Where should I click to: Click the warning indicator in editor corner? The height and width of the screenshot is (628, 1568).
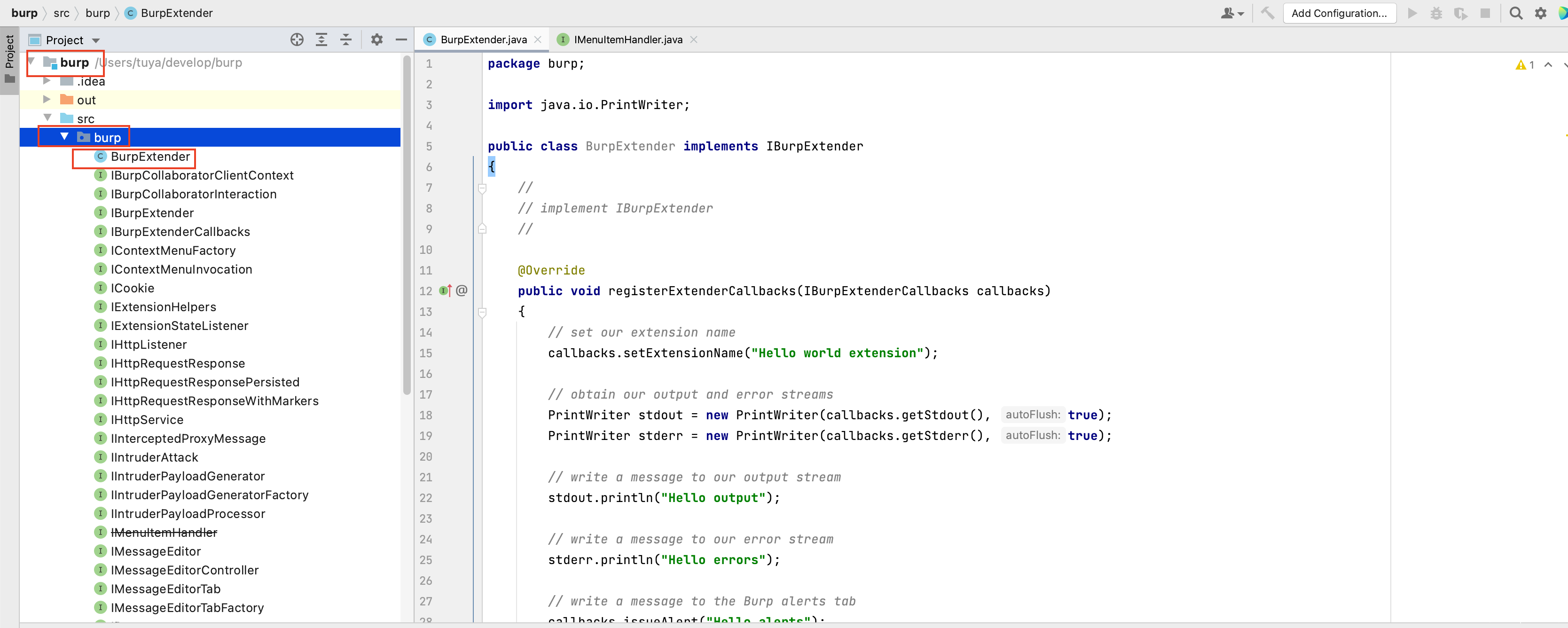click(1523, 65)
